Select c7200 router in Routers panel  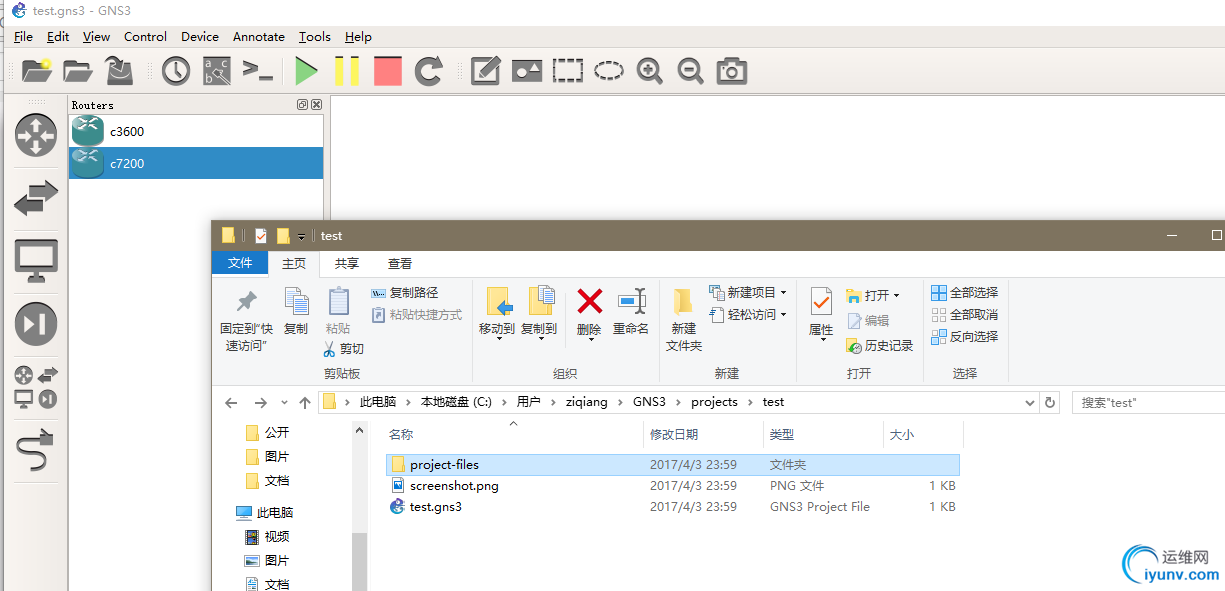(196, 163)
